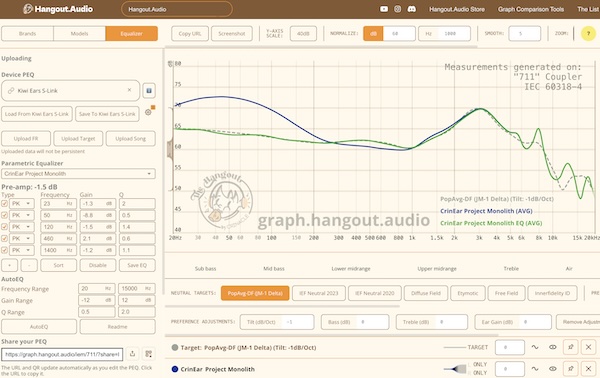The image size is (600, 378).
Task: Click the Hangout.Audio logo
Action: 58,9
